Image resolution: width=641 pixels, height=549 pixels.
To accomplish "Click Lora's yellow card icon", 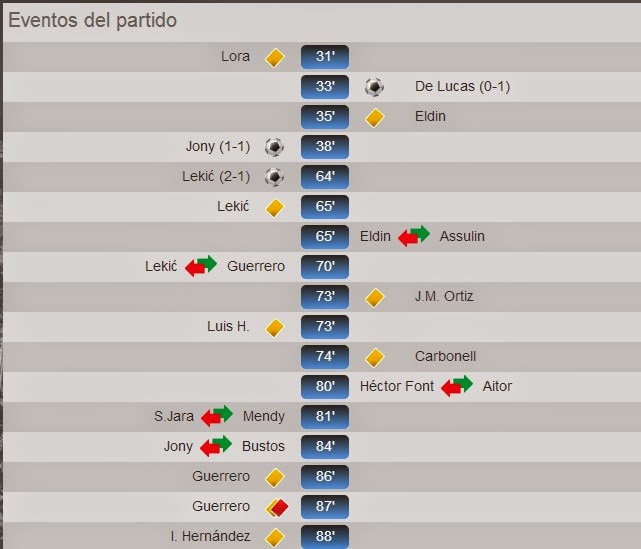I will 274,57.
